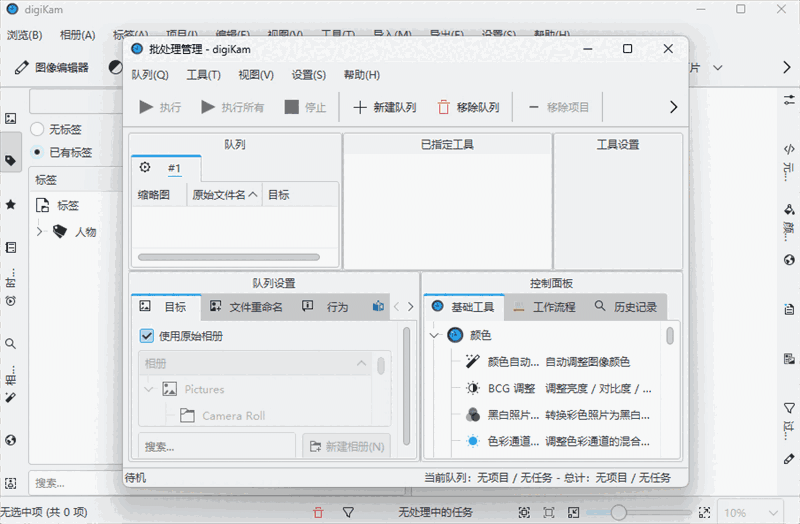Select the 已有标签 radio button
The height and width of the screenshot is (524, 800).
pos(37,152)
